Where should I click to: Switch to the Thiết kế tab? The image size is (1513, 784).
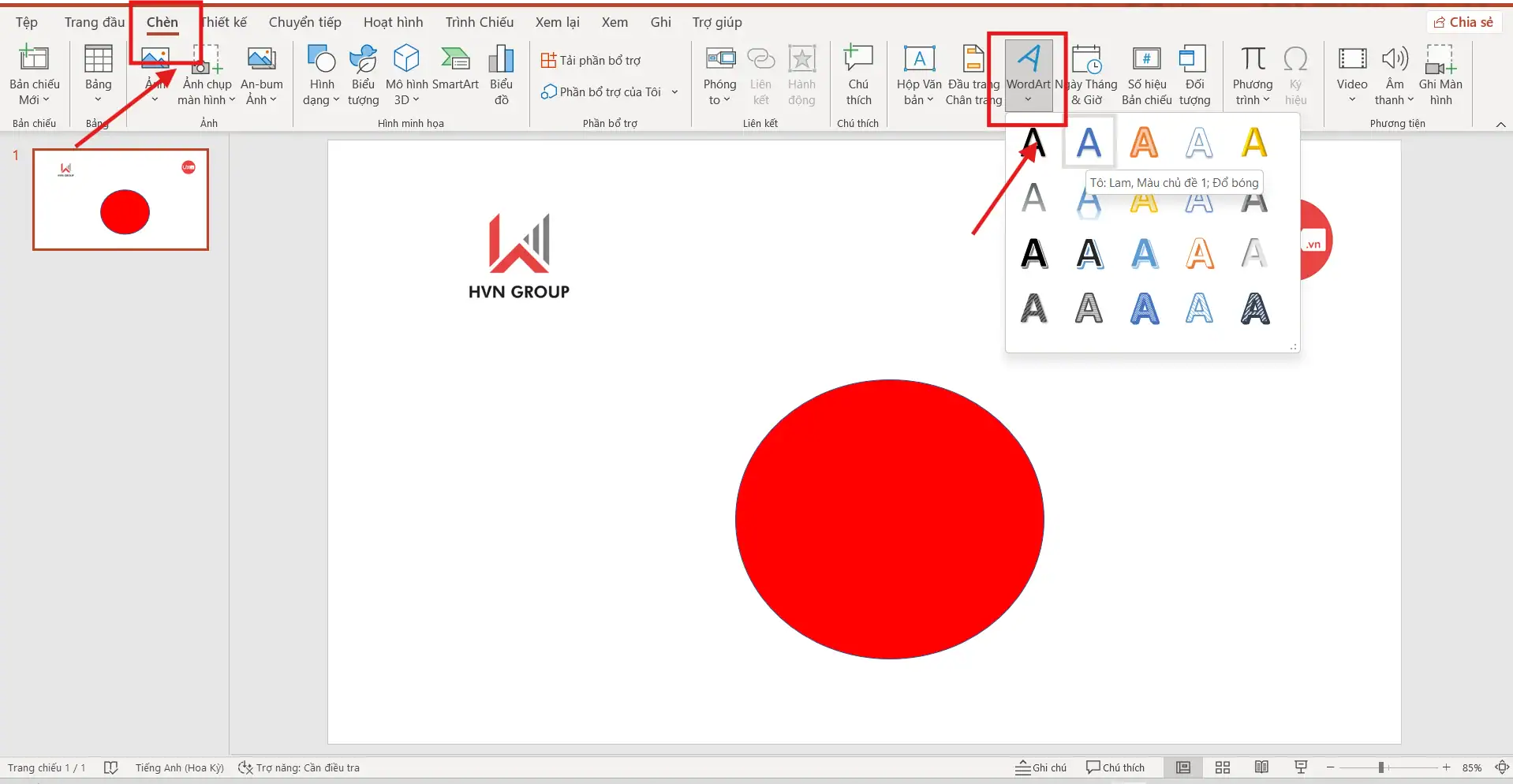225,22
